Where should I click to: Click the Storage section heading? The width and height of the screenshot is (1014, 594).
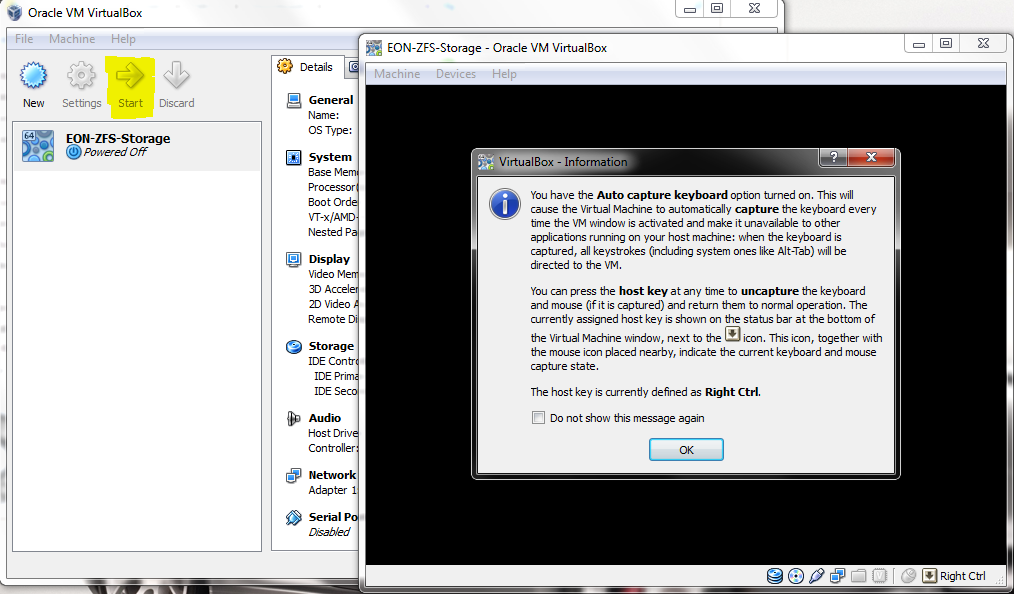point(330,346)
